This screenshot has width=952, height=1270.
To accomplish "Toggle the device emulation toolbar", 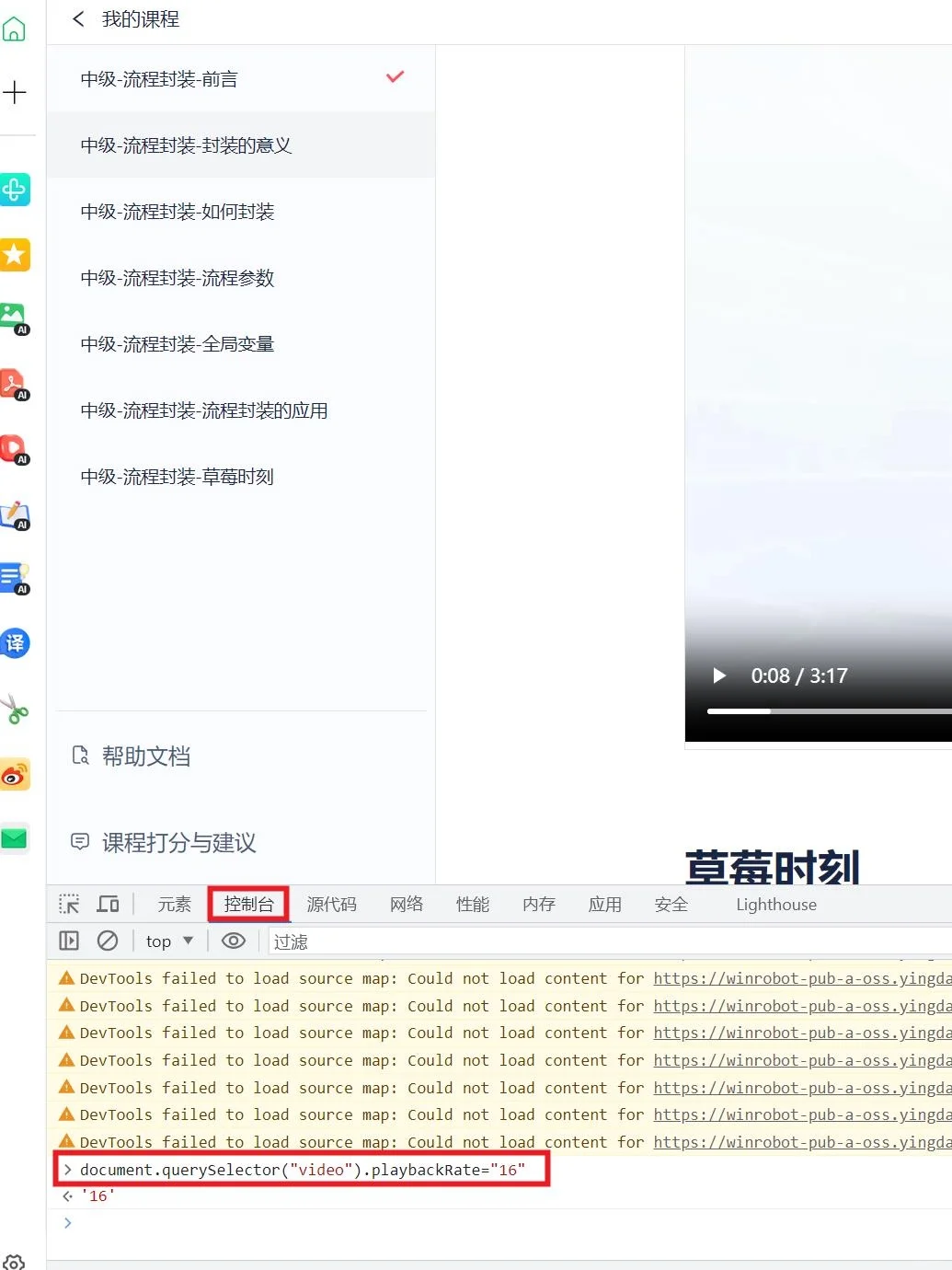I will pos(108,904).
